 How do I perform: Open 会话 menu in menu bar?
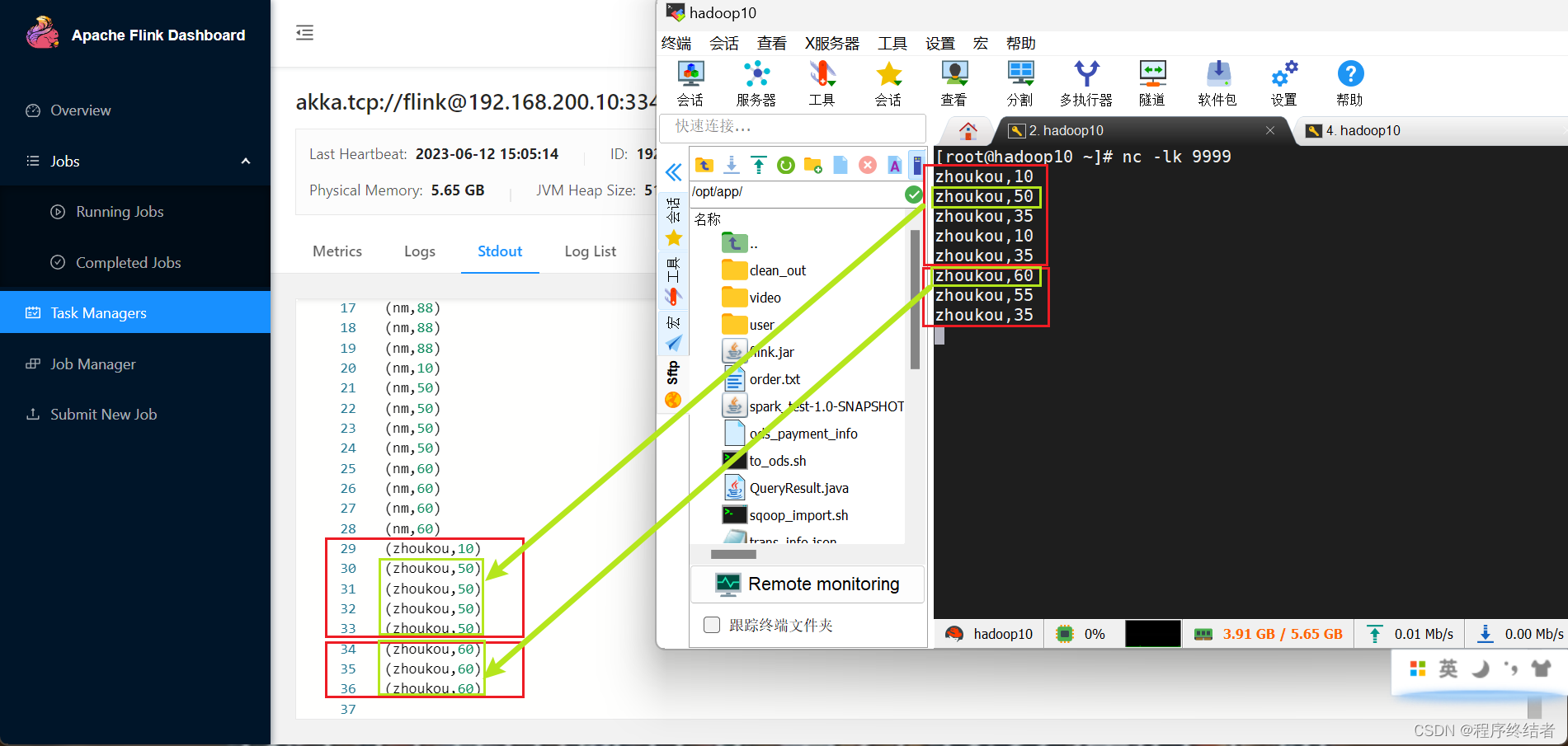click(x=724, y=43)
